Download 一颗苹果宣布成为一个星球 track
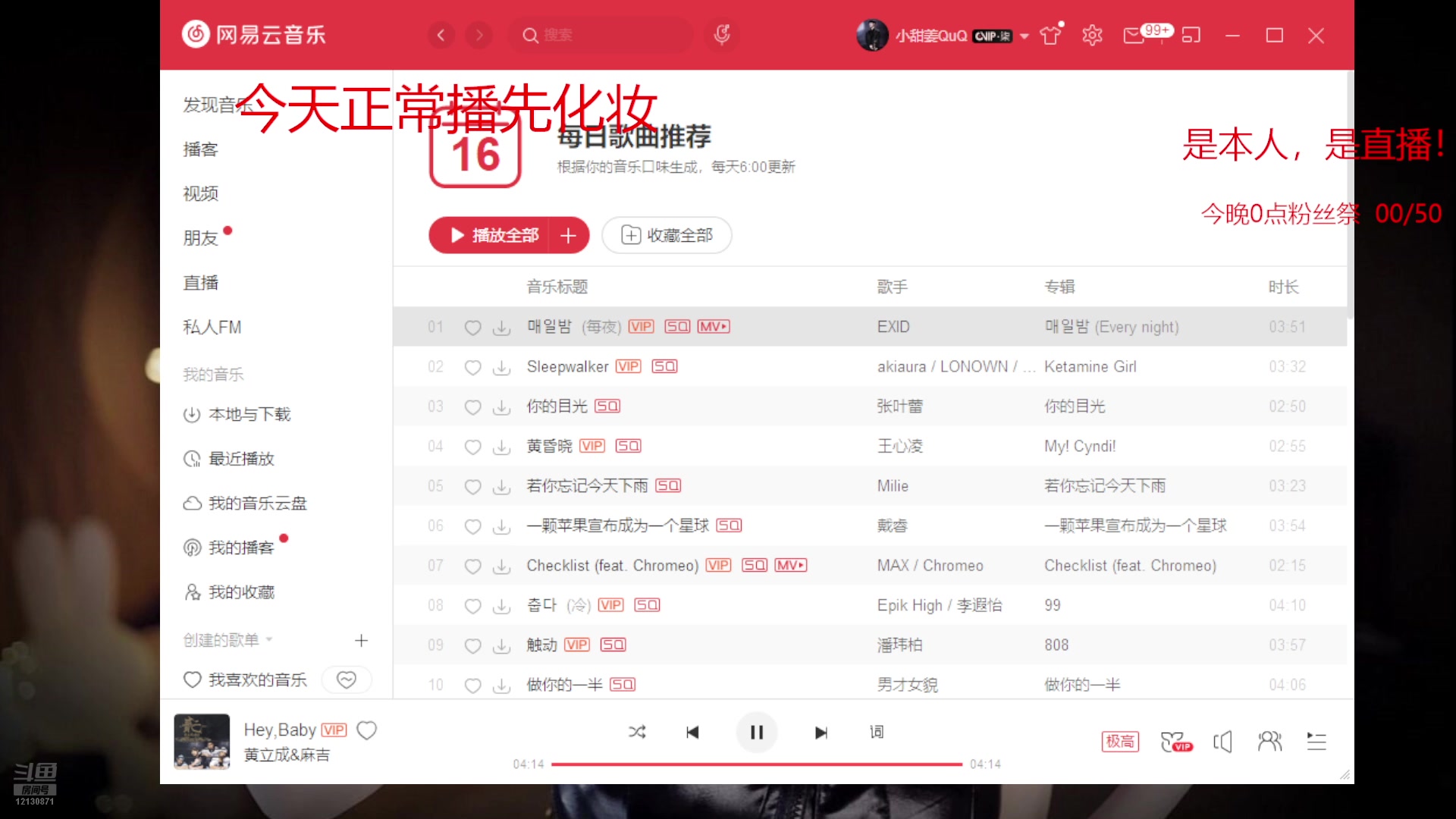The height and width of the screenshot is (819, 1456). tap(501, 526)
